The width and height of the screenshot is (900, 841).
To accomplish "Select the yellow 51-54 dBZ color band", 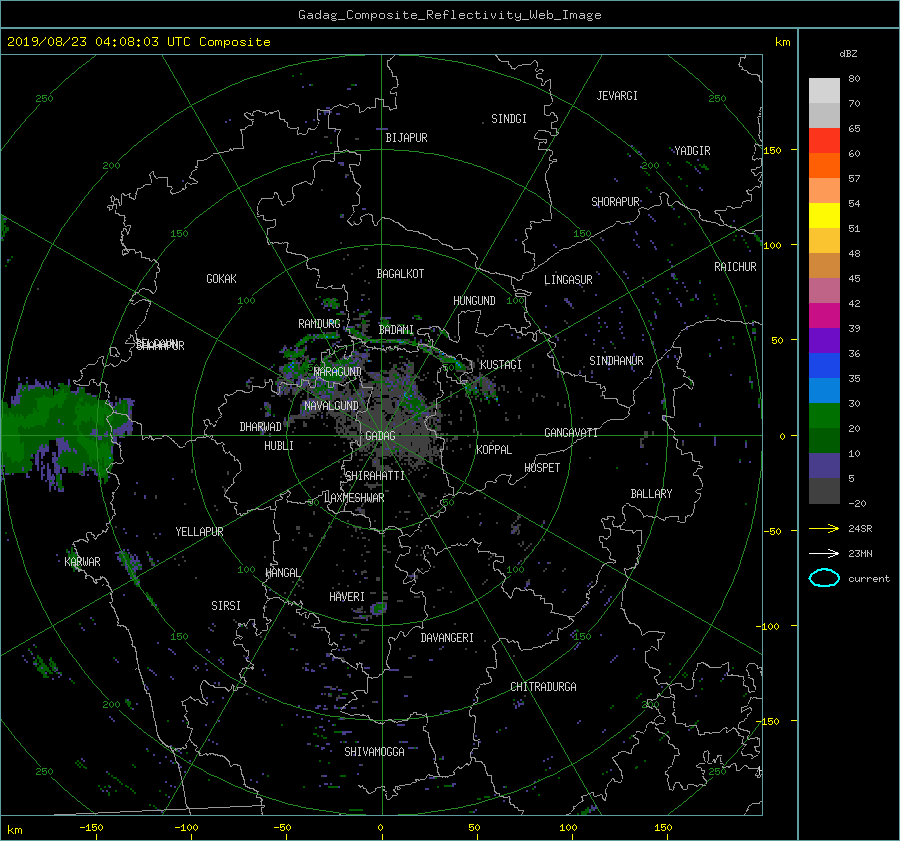I will coord(824,216).
